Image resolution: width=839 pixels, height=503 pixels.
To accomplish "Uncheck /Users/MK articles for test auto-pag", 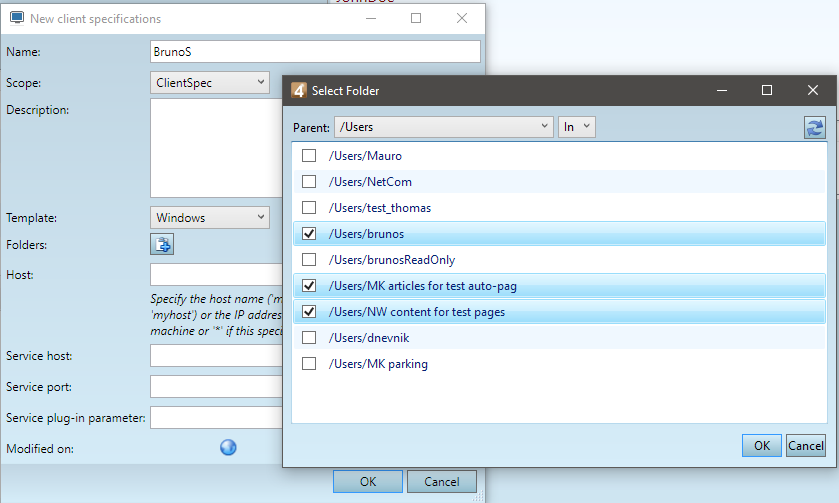I will point(309,285).
